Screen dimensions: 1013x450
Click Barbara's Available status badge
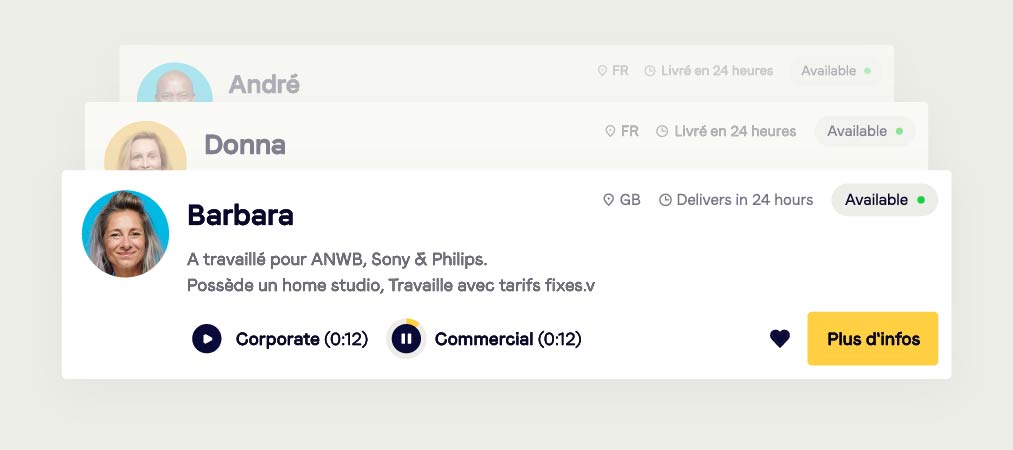click(x=884, y=200)
